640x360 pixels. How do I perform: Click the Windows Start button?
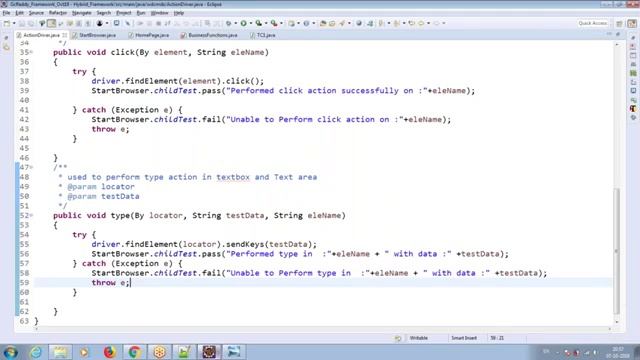tap(10, 352)
